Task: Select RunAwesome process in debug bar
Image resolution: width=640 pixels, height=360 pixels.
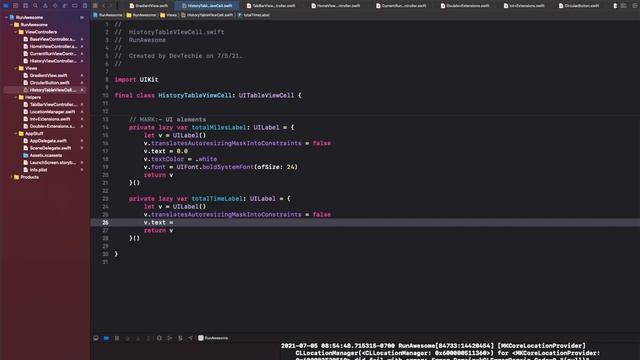Action: (x=213, y=338)
